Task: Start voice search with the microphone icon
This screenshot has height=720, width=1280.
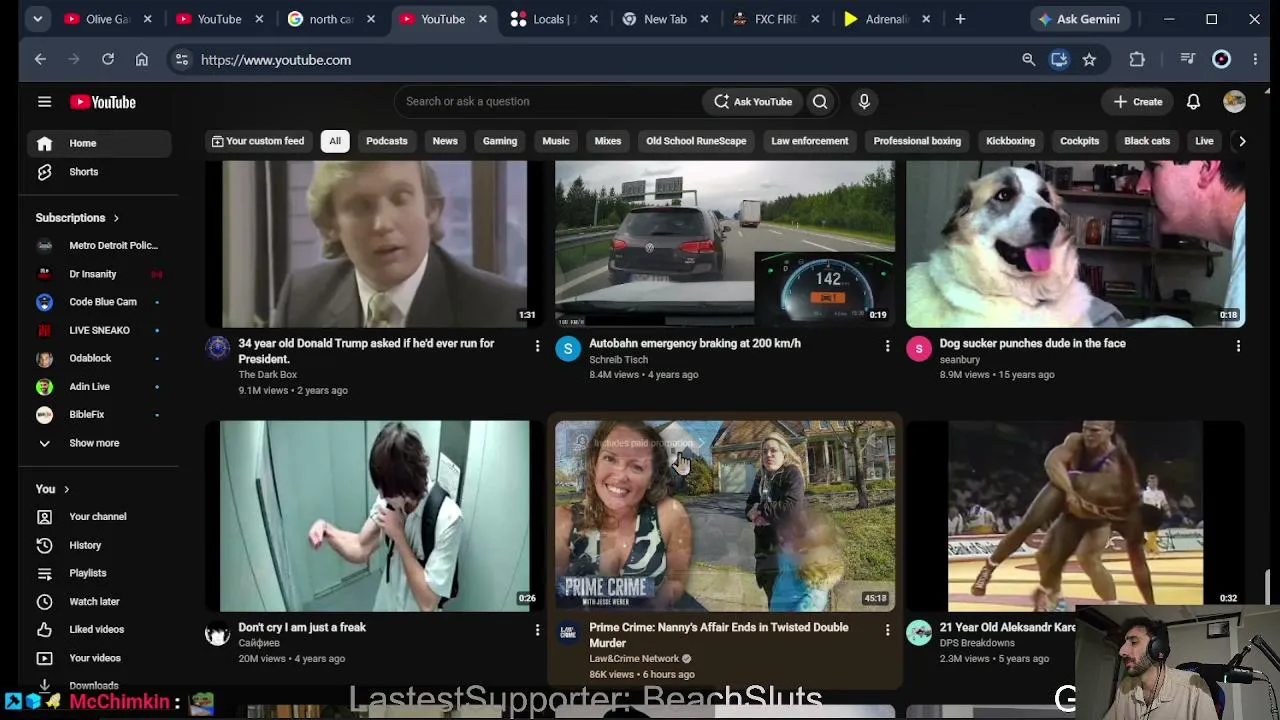Action: point(864,101)
